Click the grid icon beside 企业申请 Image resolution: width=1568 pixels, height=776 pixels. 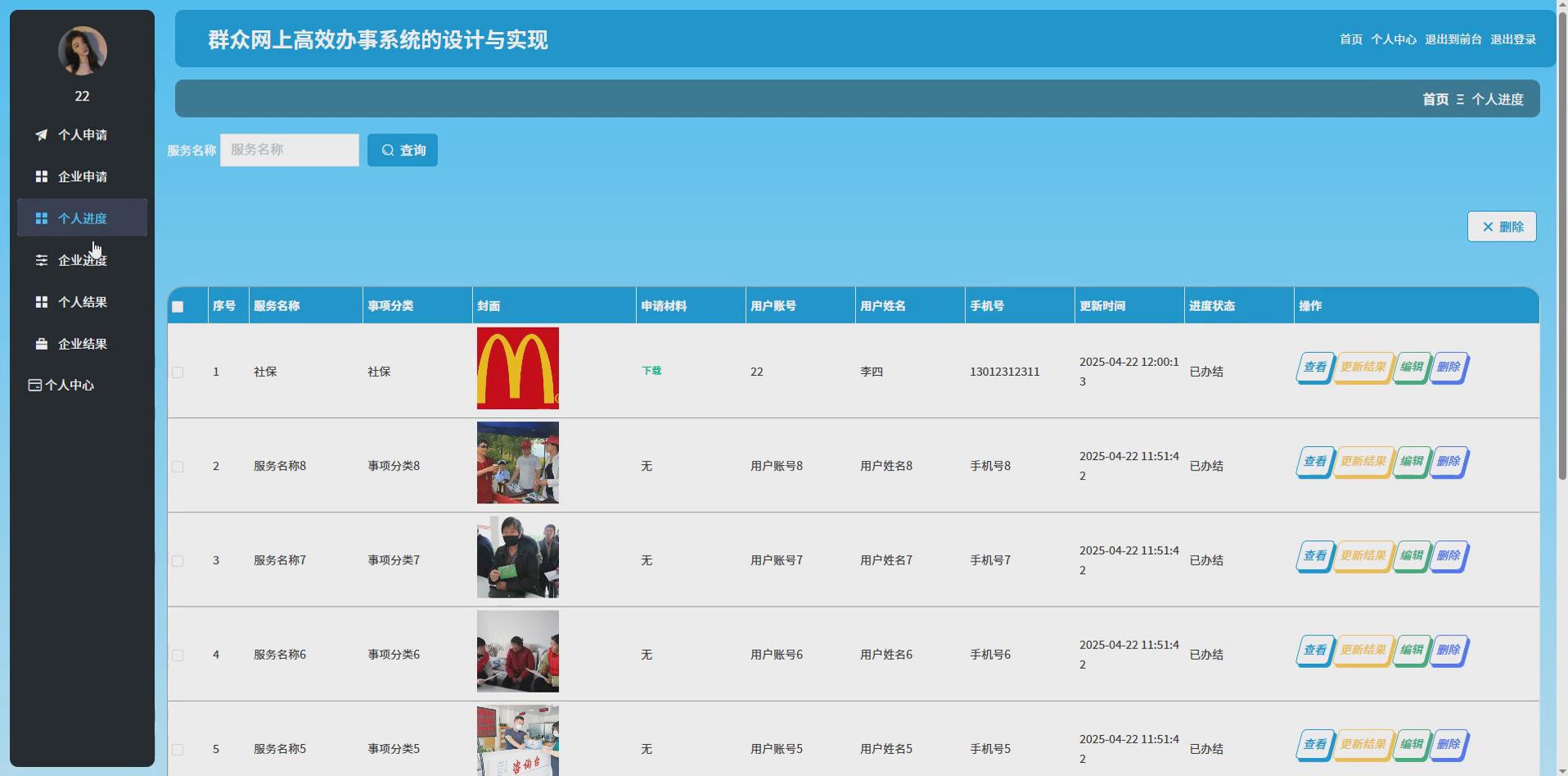[41, 177]
